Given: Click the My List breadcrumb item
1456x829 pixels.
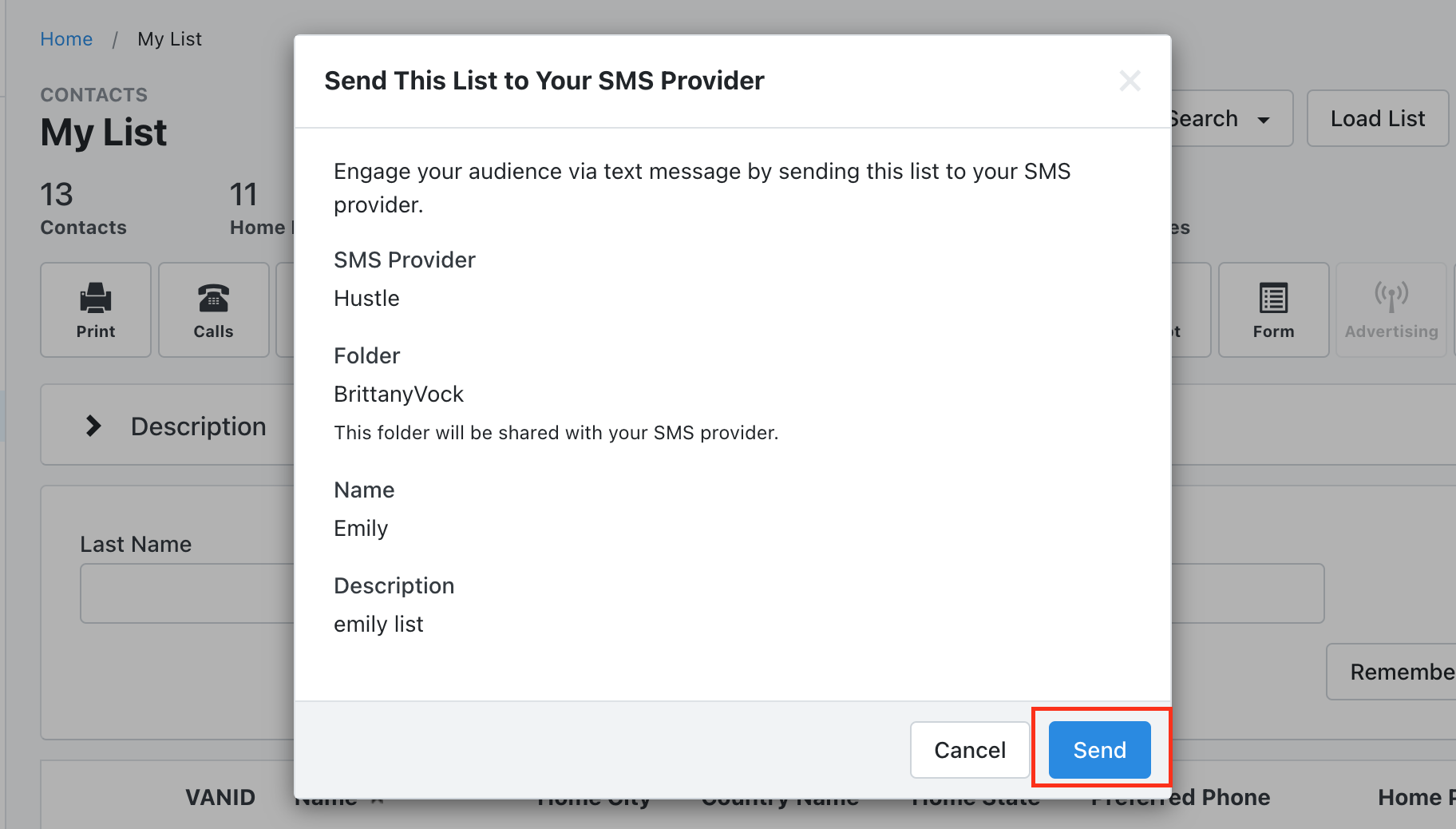Looking at the screenshot, I should click(x=169, y=39).
